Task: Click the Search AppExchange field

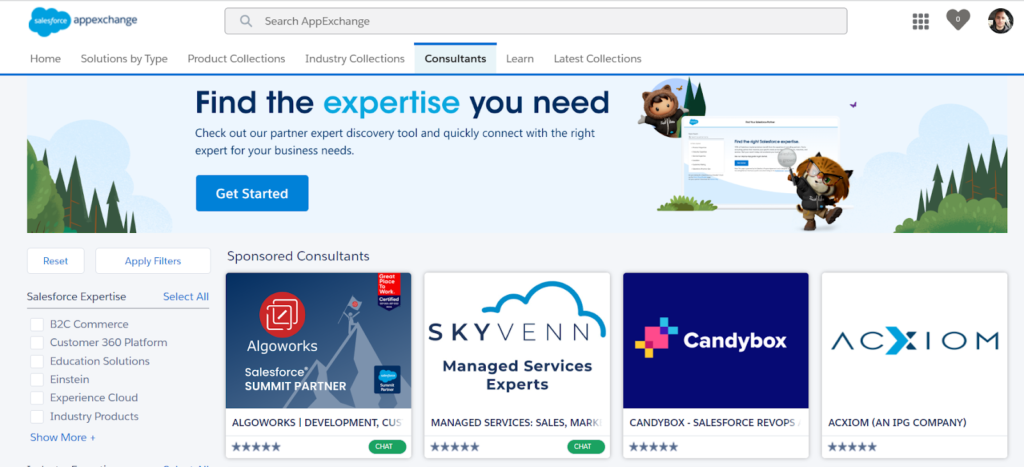Action: tap(545, 21)
